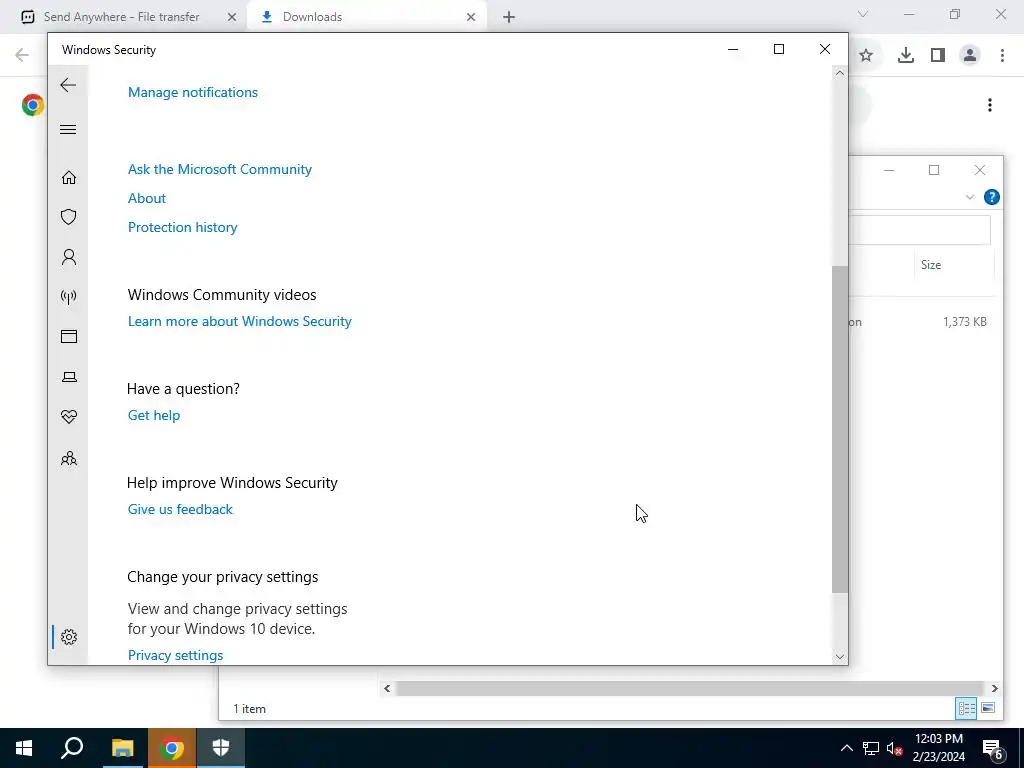Viewport: 1024px width, 768px height.
Task: Click scroll up arrow in Windows Security
Action: coord(840,73)
